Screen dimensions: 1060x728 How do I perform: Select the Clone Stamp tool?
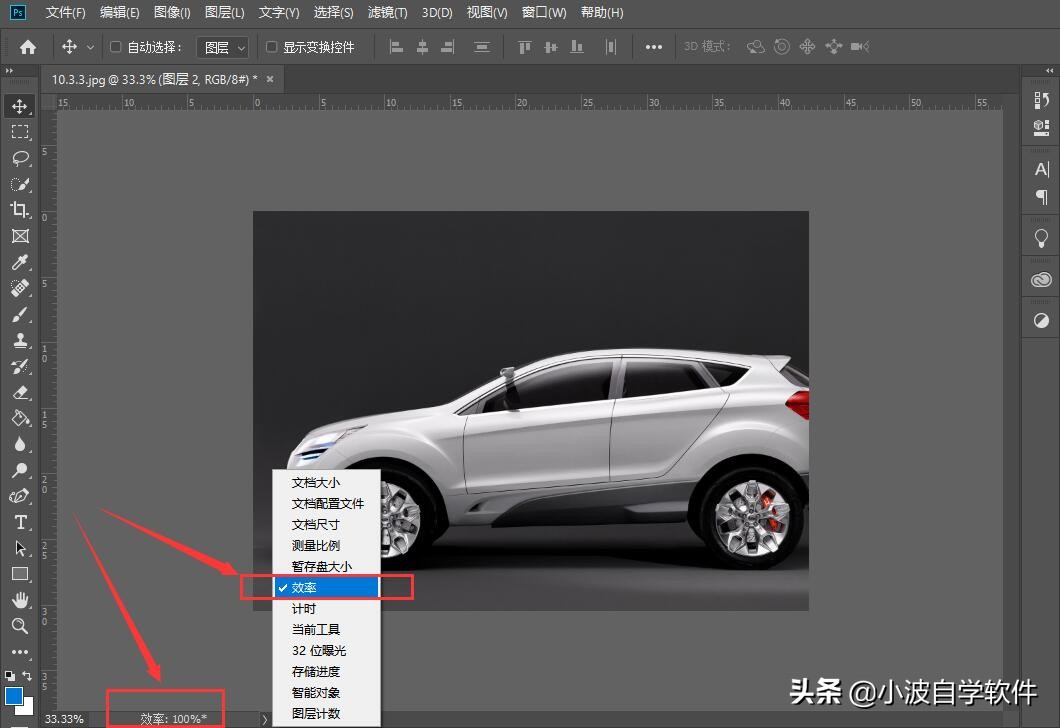click(x=20, y=340)
